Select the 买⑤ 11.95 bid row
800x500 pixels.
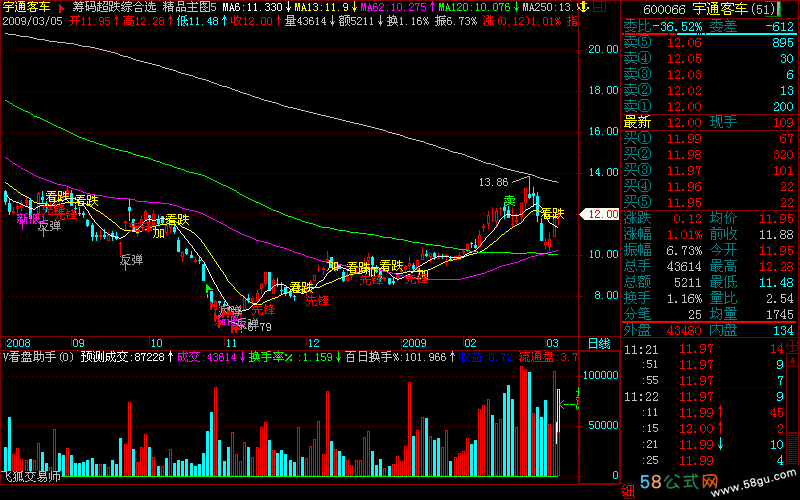(x=709, y=203)
